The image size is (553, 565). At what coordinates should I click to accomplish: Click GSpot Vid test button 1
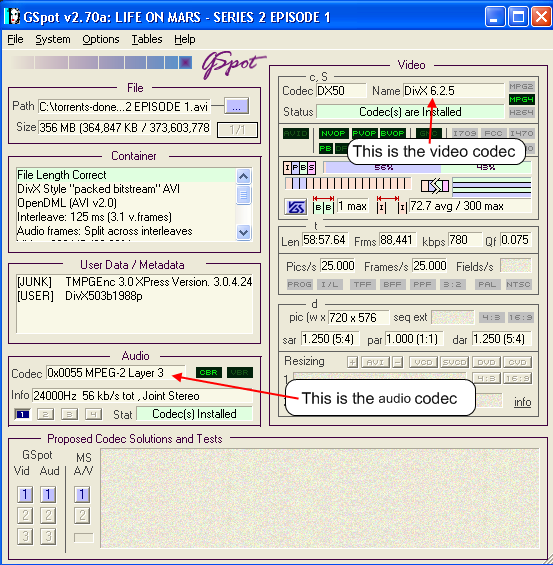coord(25,494)
